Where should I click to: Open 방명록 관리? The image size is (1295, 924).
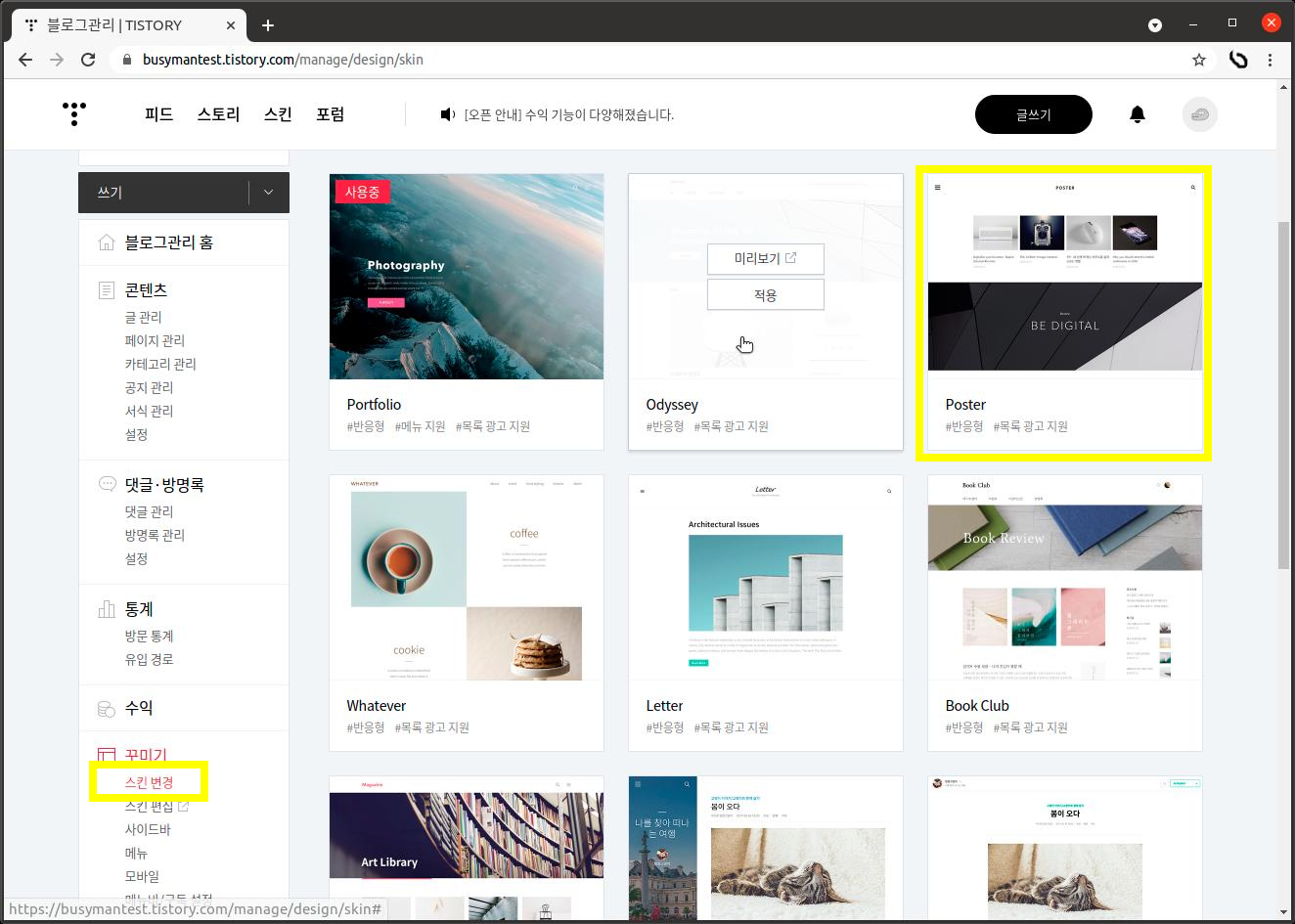point(155,535)
